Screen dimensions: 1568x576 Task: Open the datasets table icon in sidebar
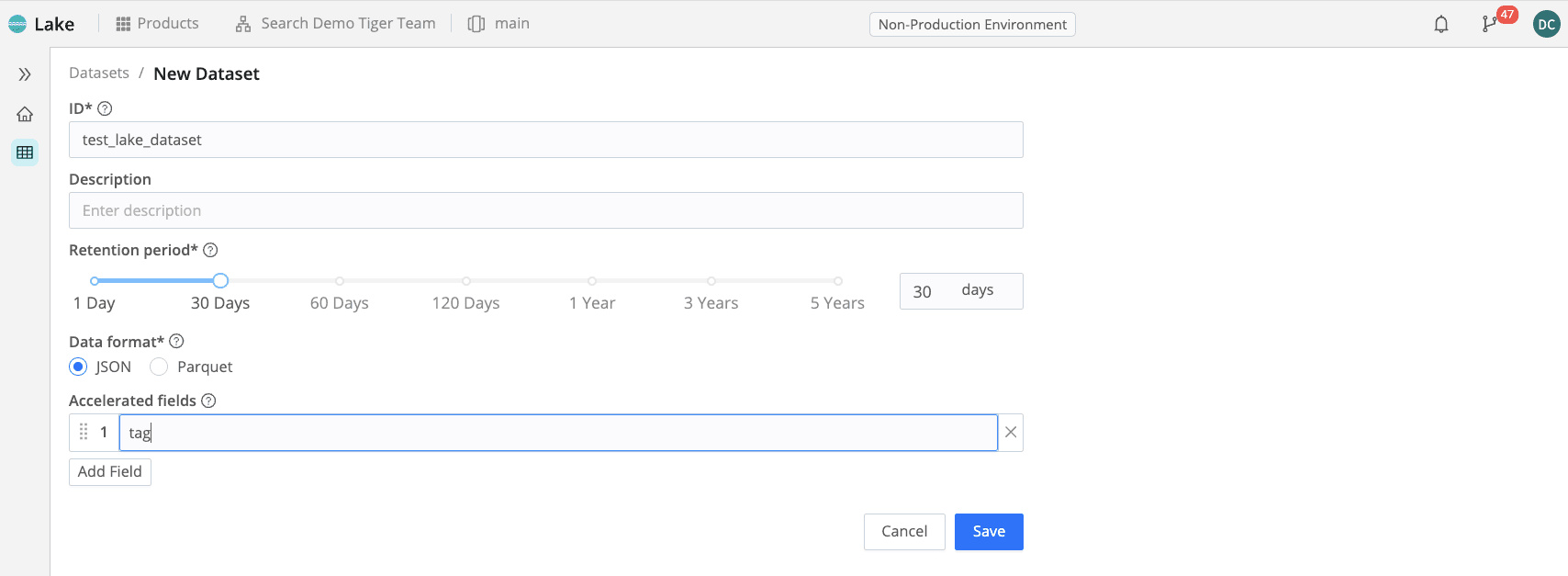[25, 152]
